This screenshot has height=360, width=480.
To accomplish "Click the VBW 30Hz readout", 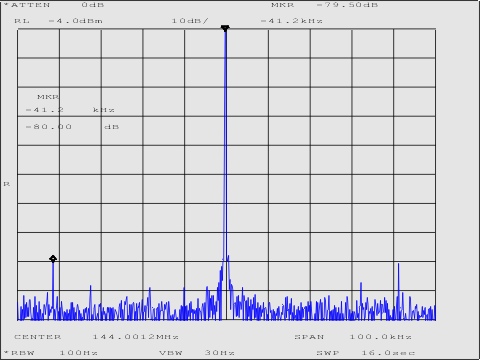I will coord(197,353).
